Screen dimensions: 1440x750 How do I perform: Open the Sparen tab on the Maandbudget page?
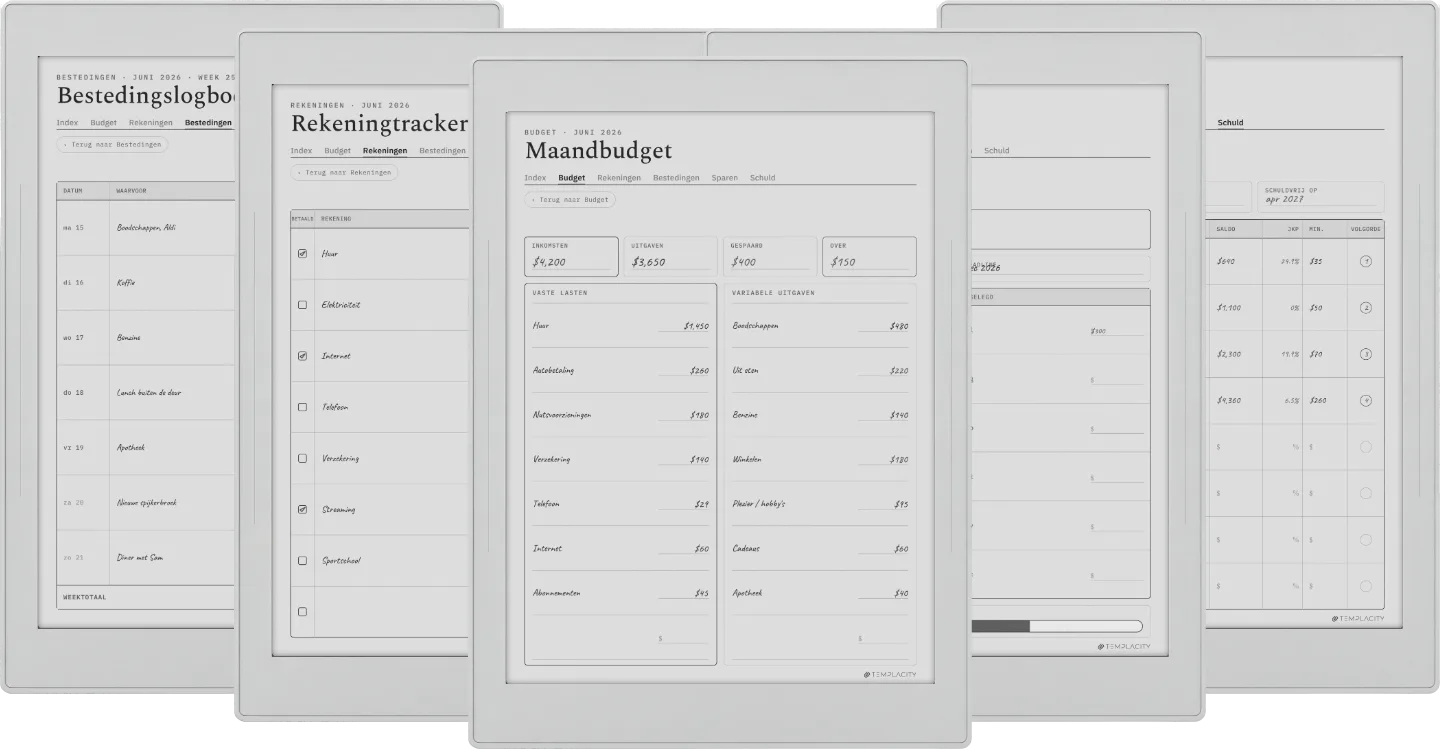point(725,178)
